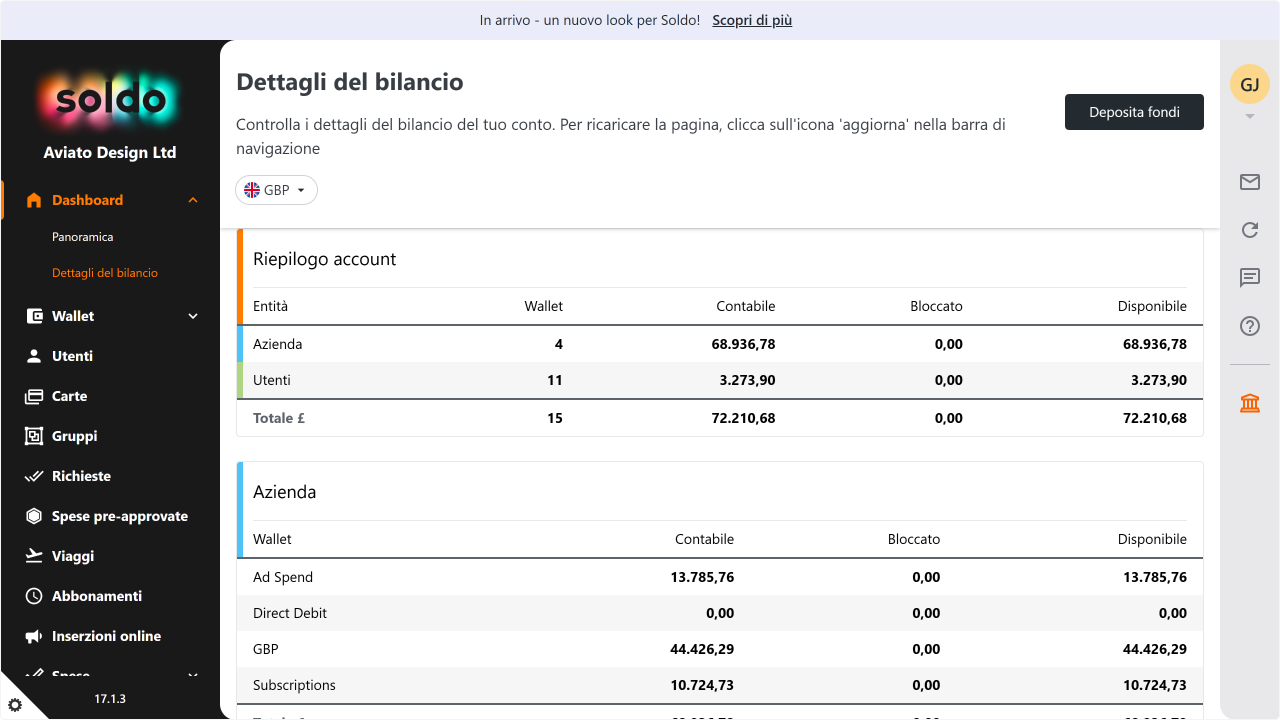Click the Utenti person icon
Screen dimensions: 1280x720
tap(34, 356)
